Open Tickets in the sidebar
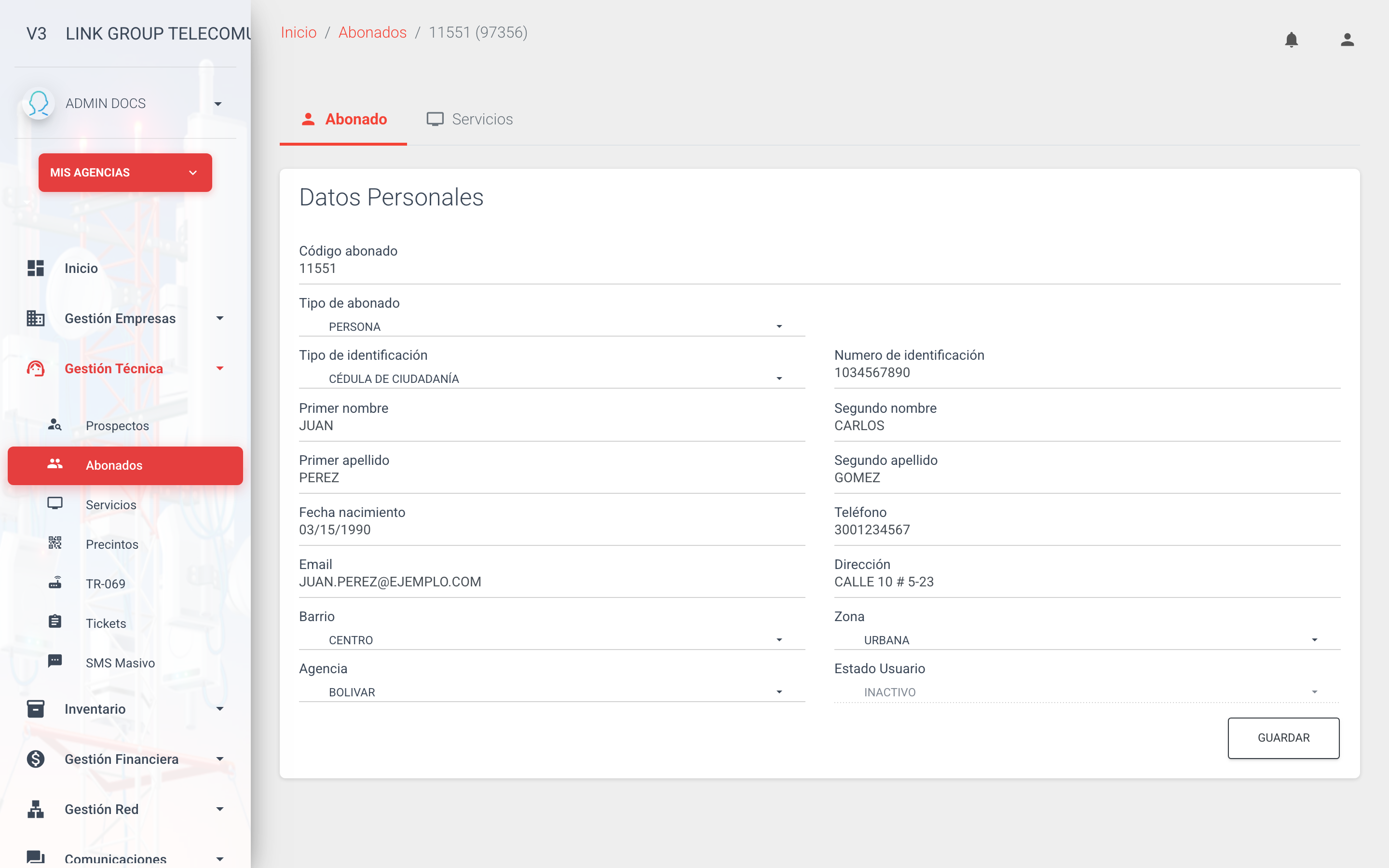This screenshot has height=868, width=1389. (125, 624)
